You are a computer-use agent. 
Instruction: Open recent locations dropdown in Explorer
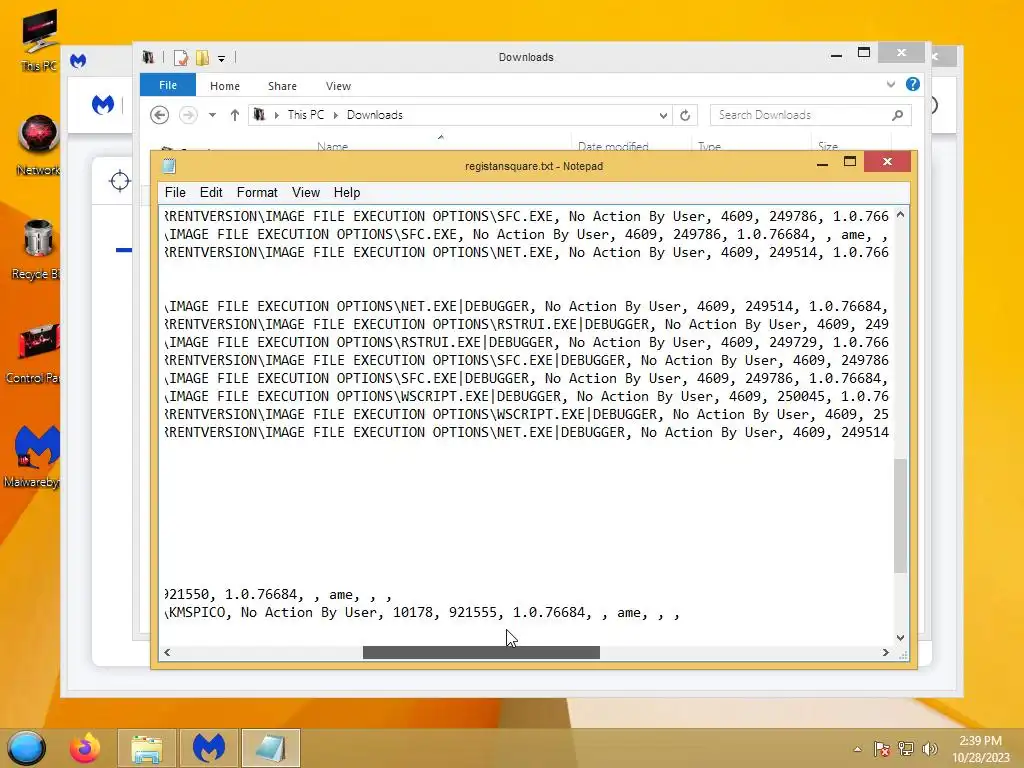212,115
